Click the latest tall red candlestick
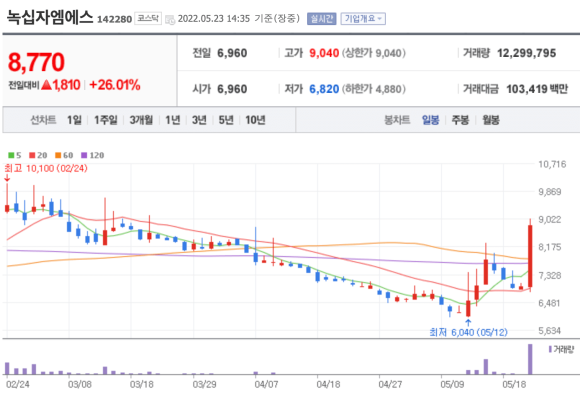580x401 pixels. pyautogui.click(x=530, y=255)
